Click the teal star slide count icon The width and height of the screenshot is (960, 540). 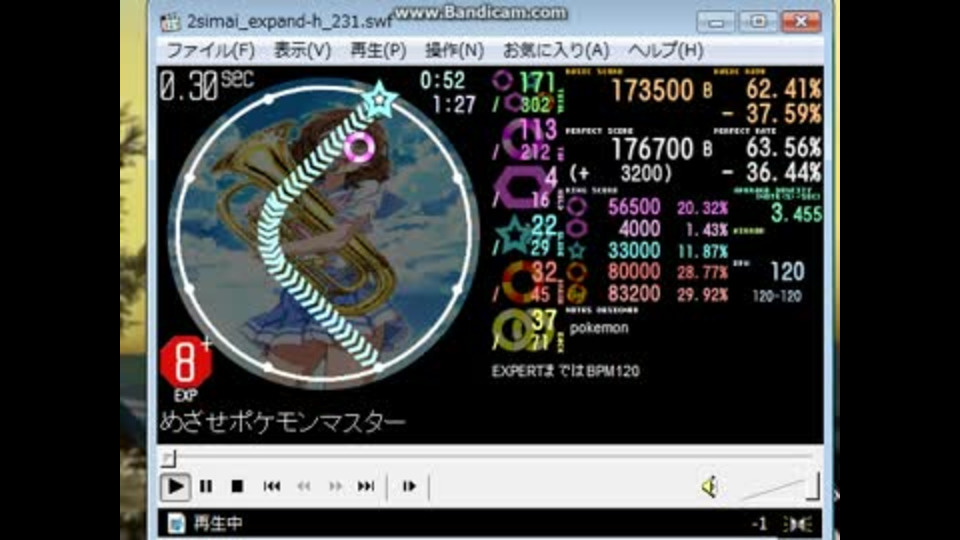514,235
